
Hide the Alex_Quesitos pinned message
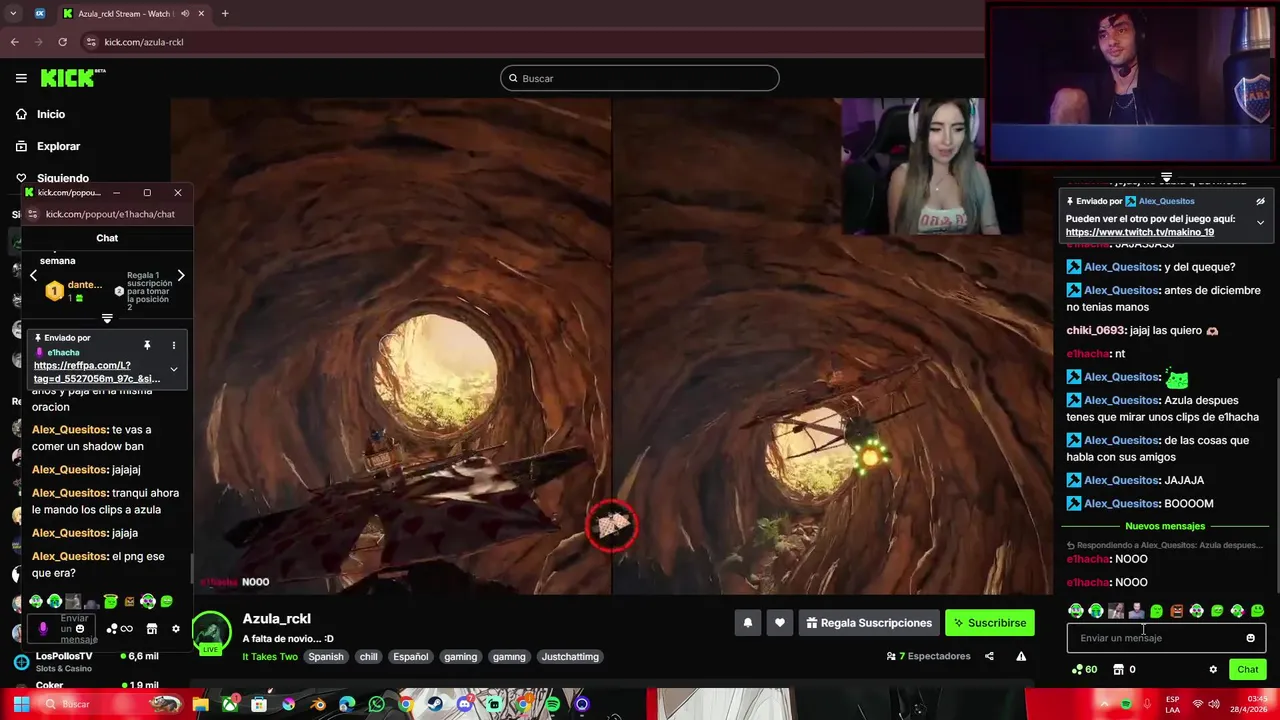[x=1260, y=201]
